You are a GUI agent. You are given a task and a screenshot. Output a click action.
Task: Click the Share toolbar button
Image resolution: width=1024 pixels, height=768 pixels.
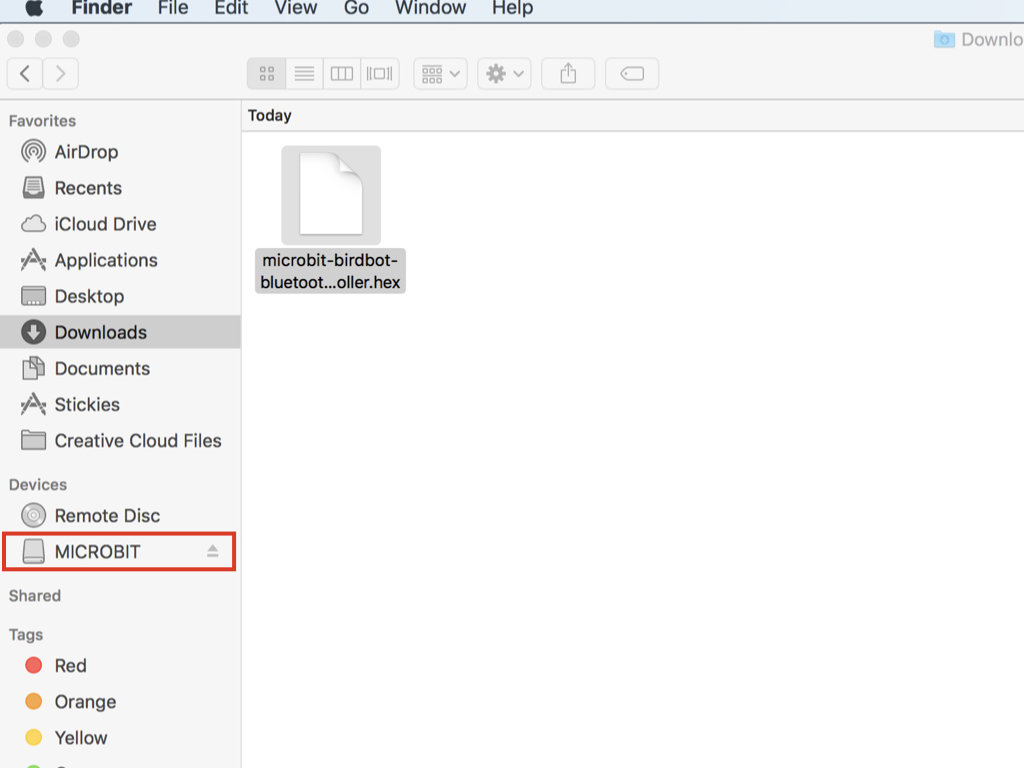568,73
